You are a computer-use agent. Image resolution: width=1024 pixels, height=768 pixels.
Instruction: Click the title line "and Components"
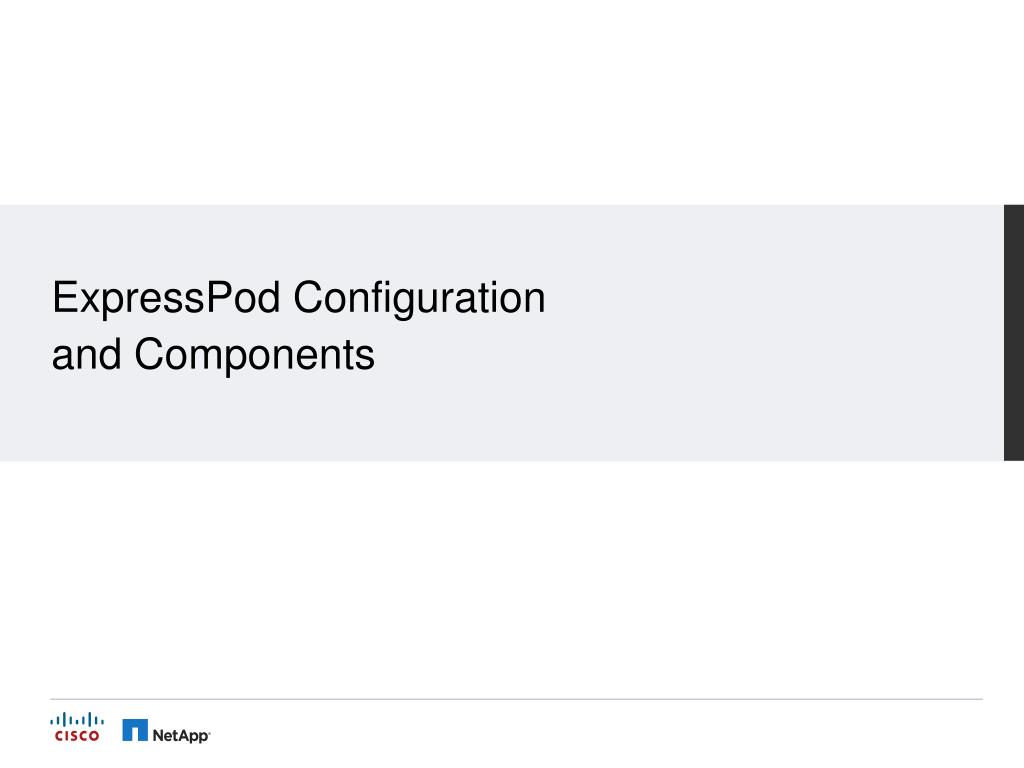tap(213, 354)
